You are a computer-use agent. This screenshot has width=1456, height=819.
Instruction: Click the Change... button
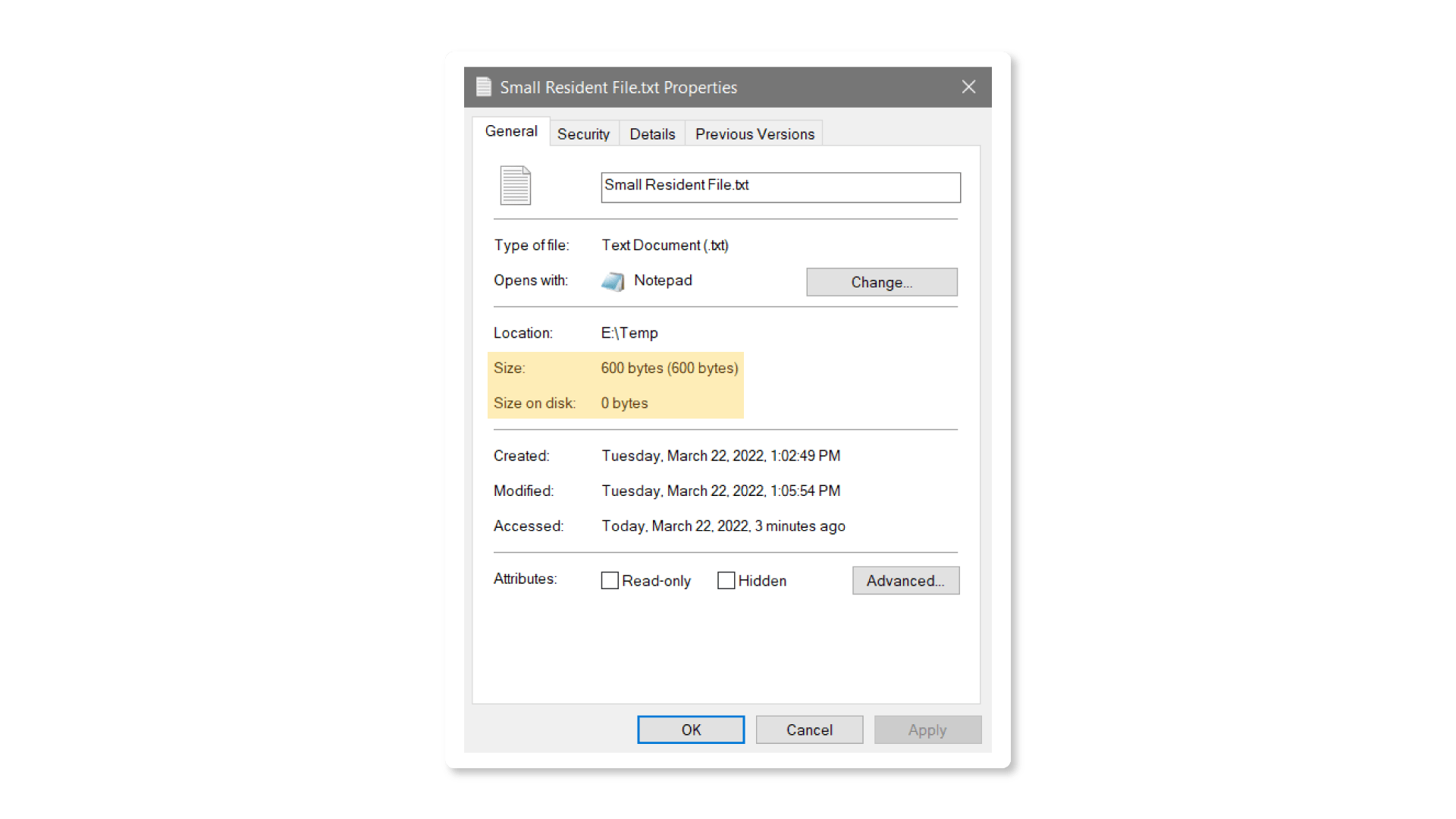(x=881, y=282)
